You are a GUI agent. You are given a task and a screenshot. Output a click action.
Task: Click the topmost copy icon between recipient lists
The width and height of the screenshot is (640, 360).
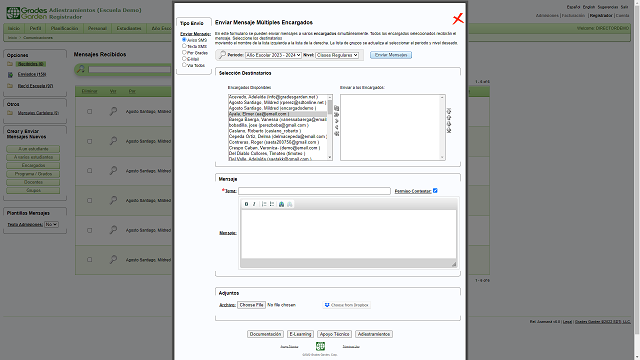pos(337,108)
